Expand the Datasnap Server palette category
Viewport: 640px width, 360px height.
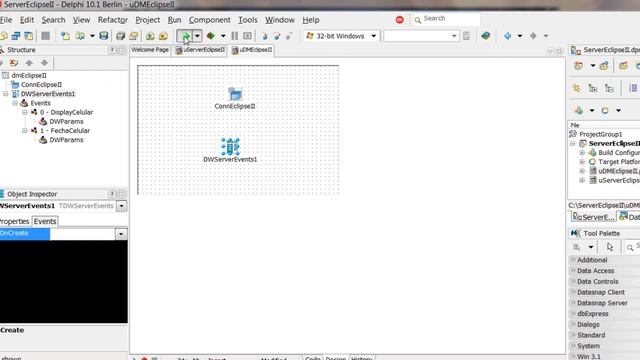pos(573,303)
